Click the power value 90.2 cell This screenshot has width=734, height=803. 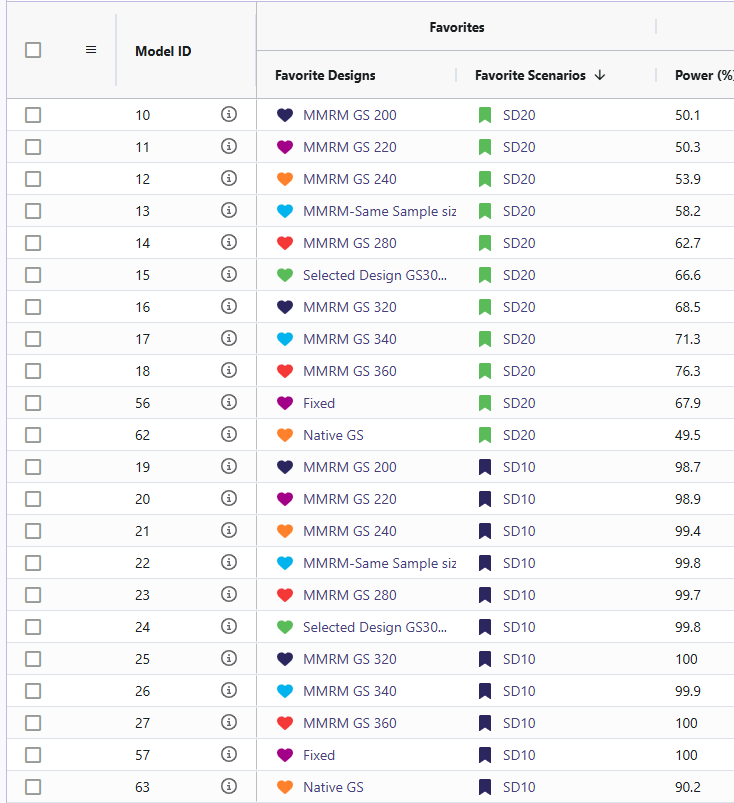point(688,787)
